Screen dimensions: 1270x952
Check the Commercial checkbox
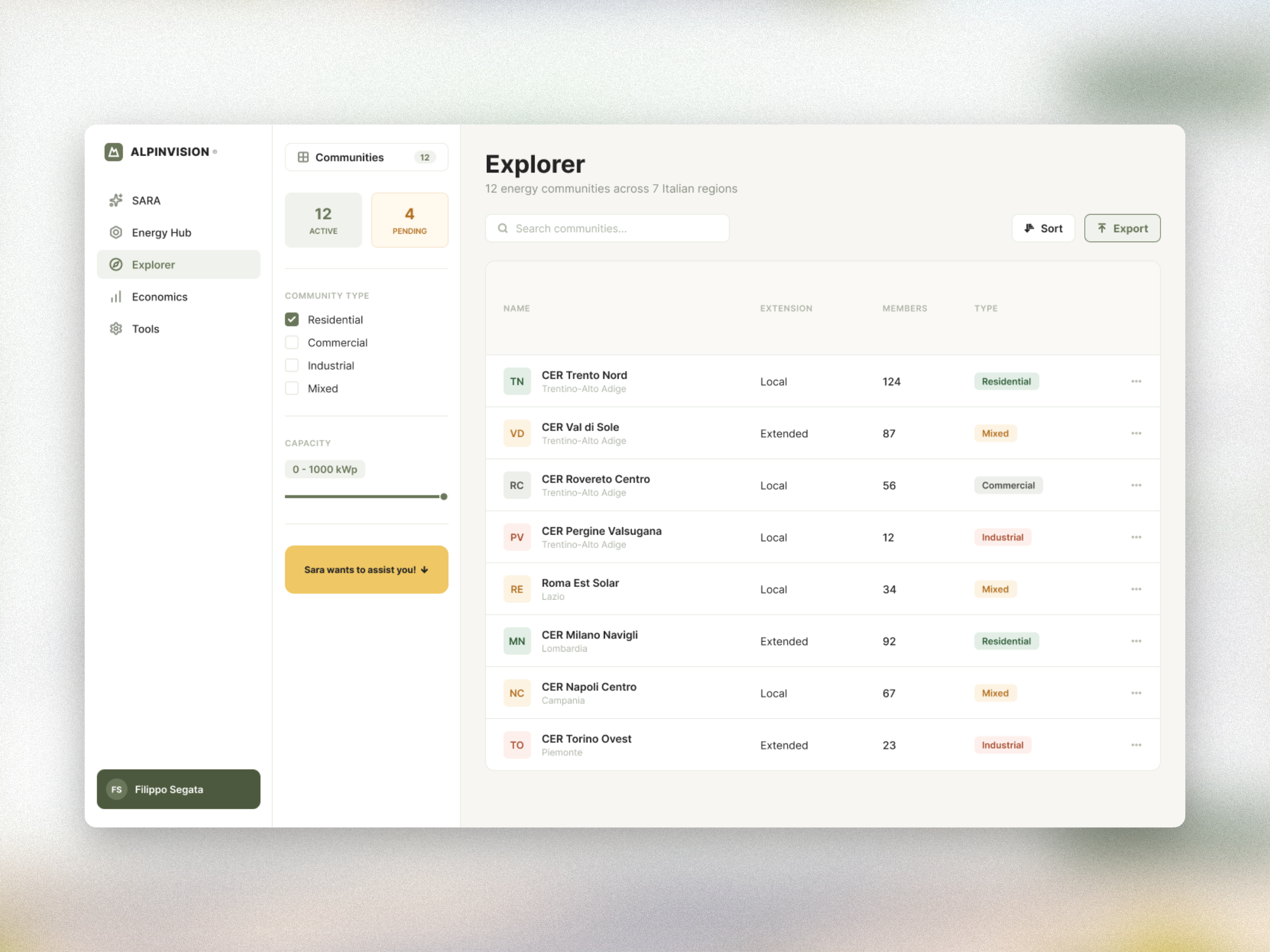click(292, 343)
